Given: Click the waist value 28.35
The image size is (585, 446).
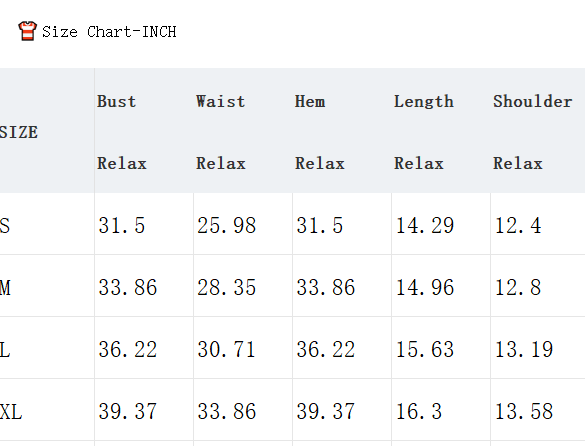Looking at the screenshot, I should 226,288.
